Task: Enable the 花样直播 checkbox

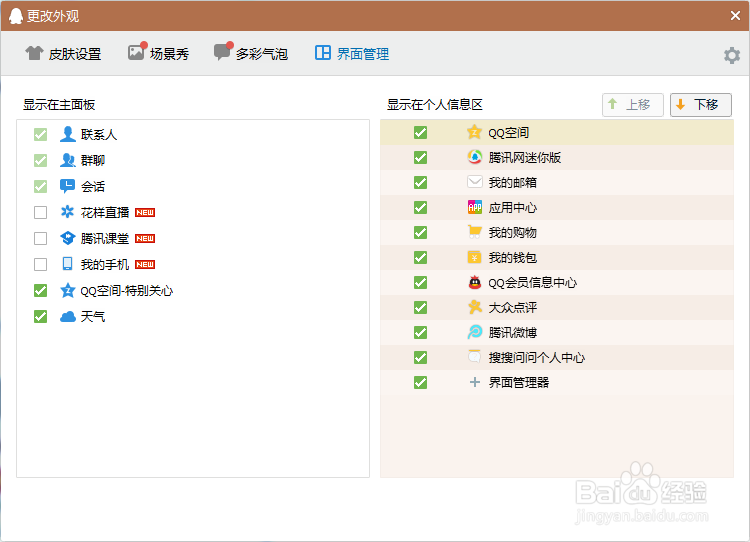Action: click(x=41, y=212)
